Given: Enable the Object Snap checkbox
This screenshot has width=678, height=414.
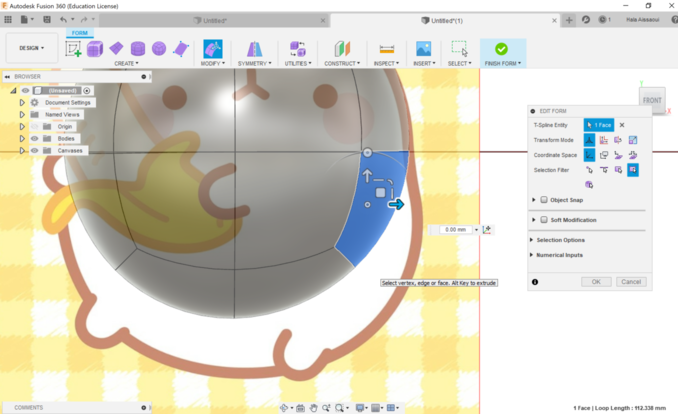Looking at the screenshot, I should tap(544, 200).
